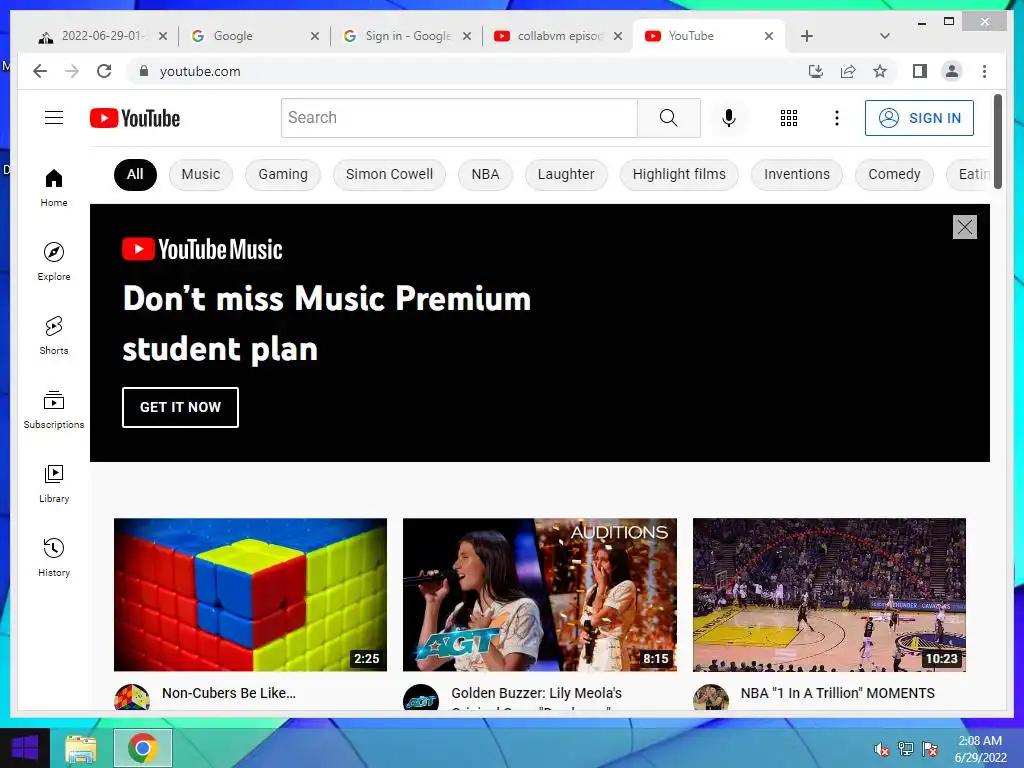The width and height of the screenshot is (1024, 768).
Task: Expand the tab search chevron
Action: (x=884, y=36)
